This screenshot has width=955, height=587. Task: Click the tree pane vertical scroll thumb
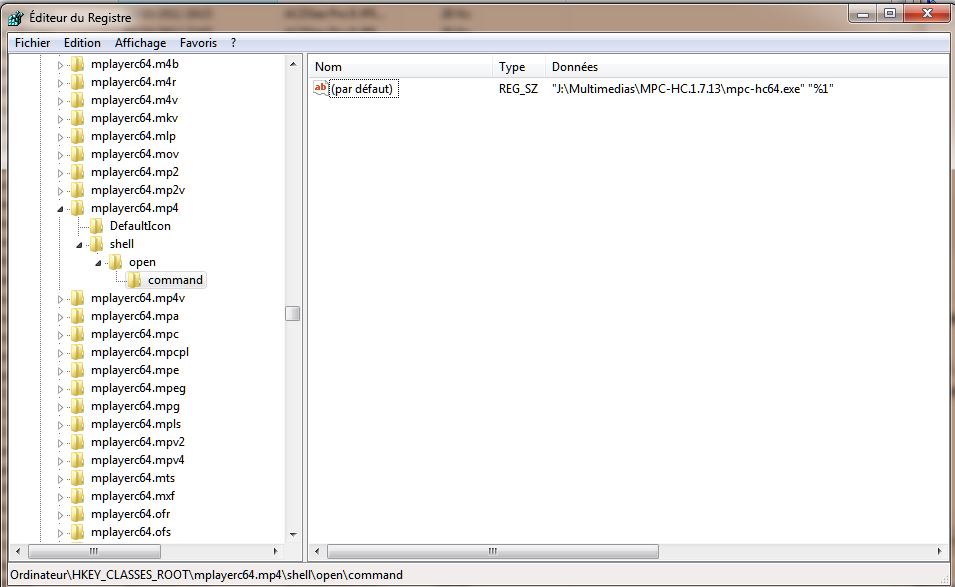[293, 314]
